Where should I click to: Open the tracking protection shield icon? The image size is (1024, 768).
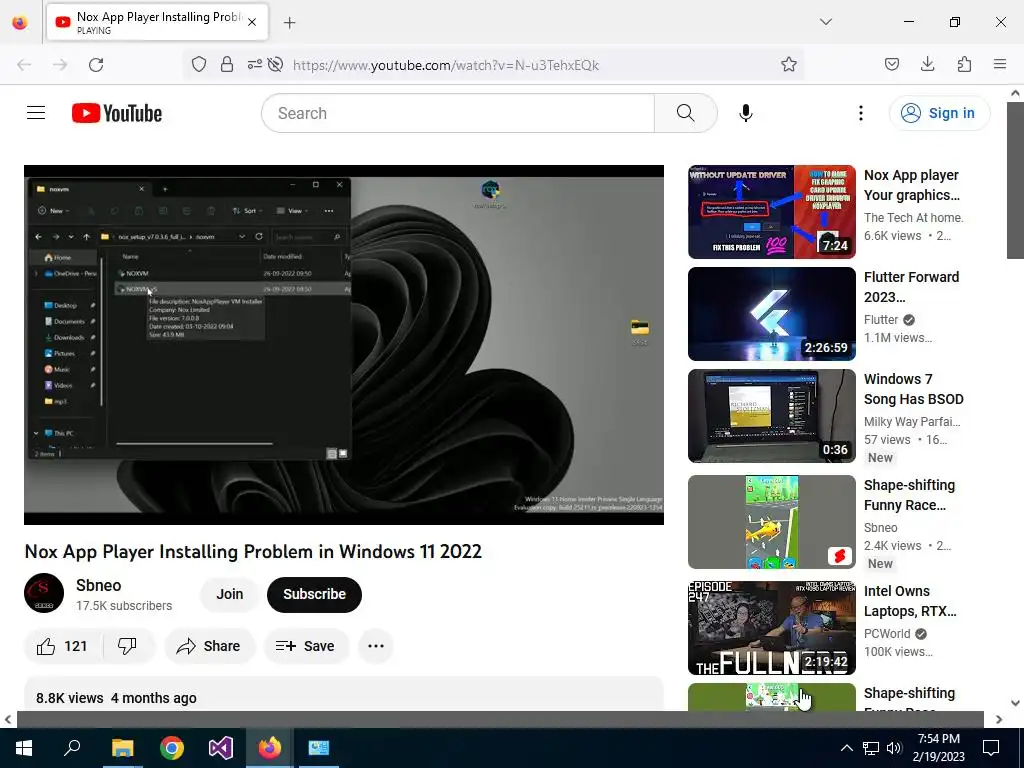point(199,65)
